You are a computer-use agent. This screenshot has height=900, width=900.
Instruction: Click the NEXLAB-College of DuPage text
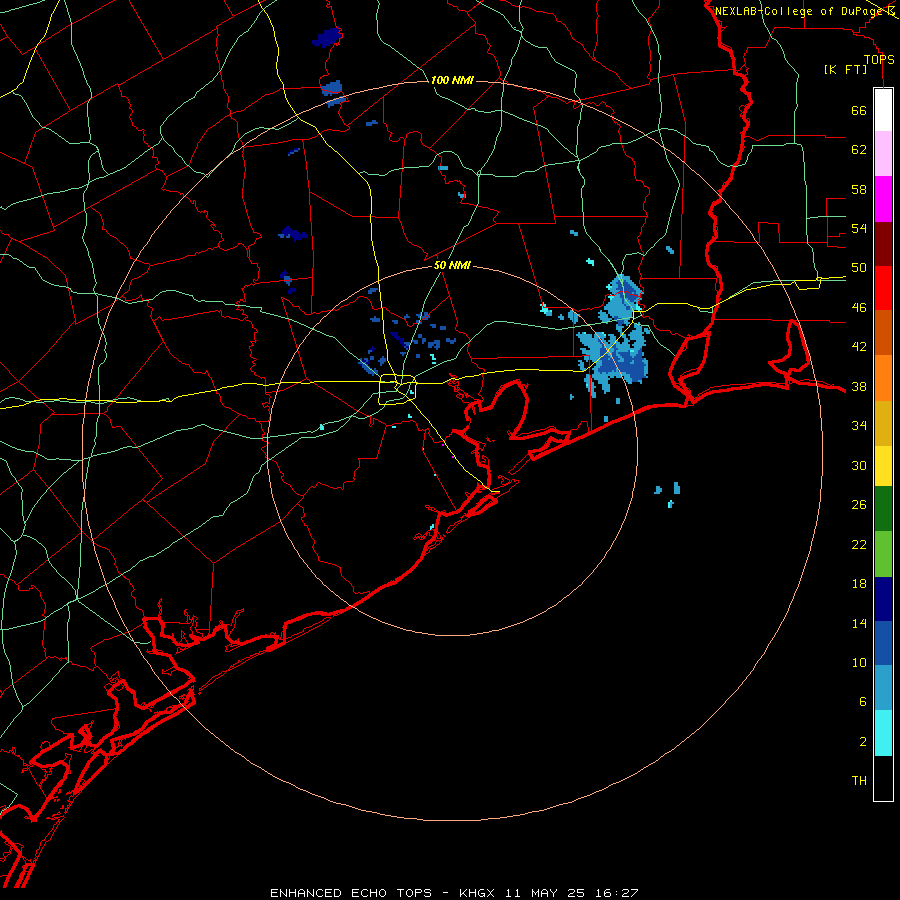[800, 11]
